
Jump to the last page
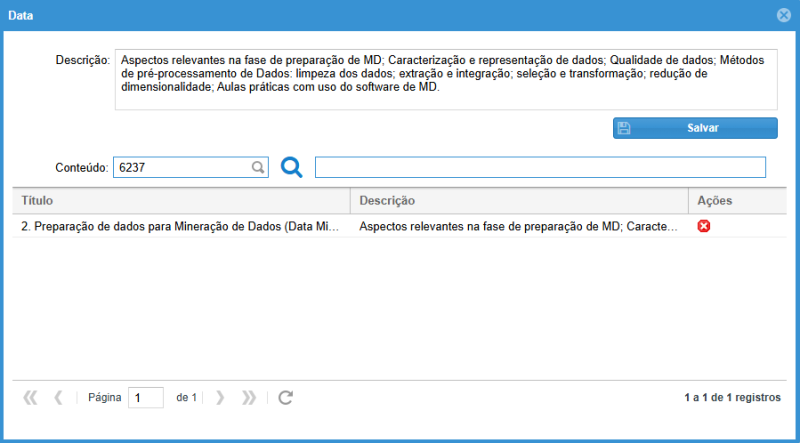click(x=249, y=397)
